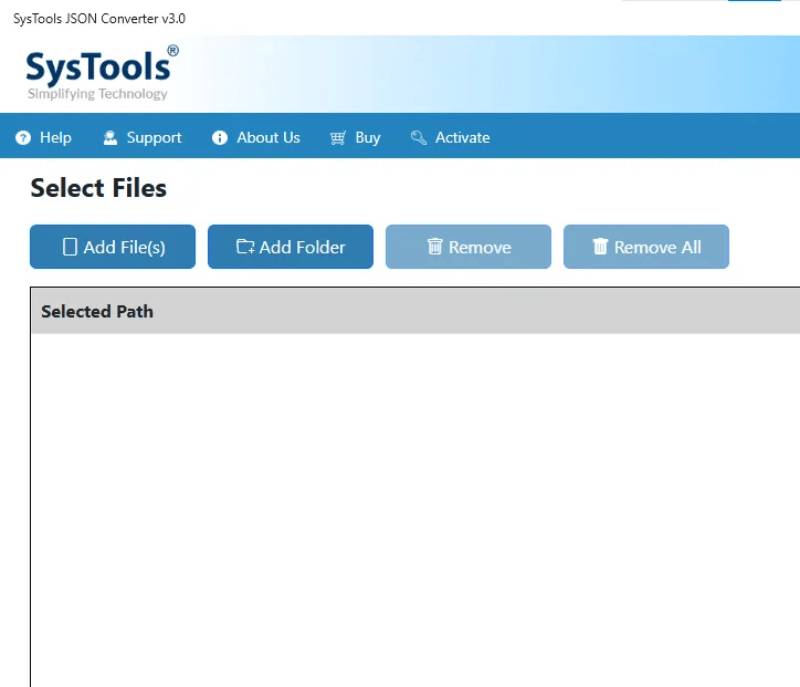Click the trash icon on Remove All
Viewport: 800px width, 687px height.
(600, 246)
